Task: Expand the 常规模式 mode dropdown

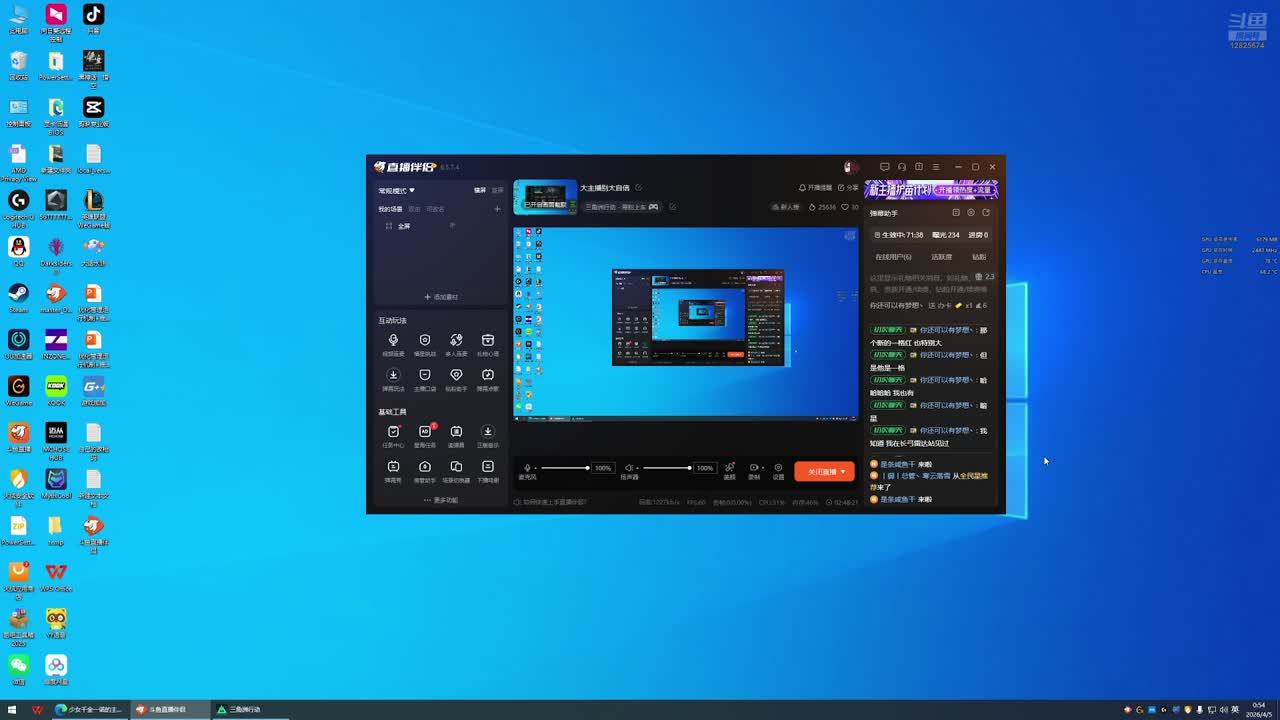Action: coord(396,190)
